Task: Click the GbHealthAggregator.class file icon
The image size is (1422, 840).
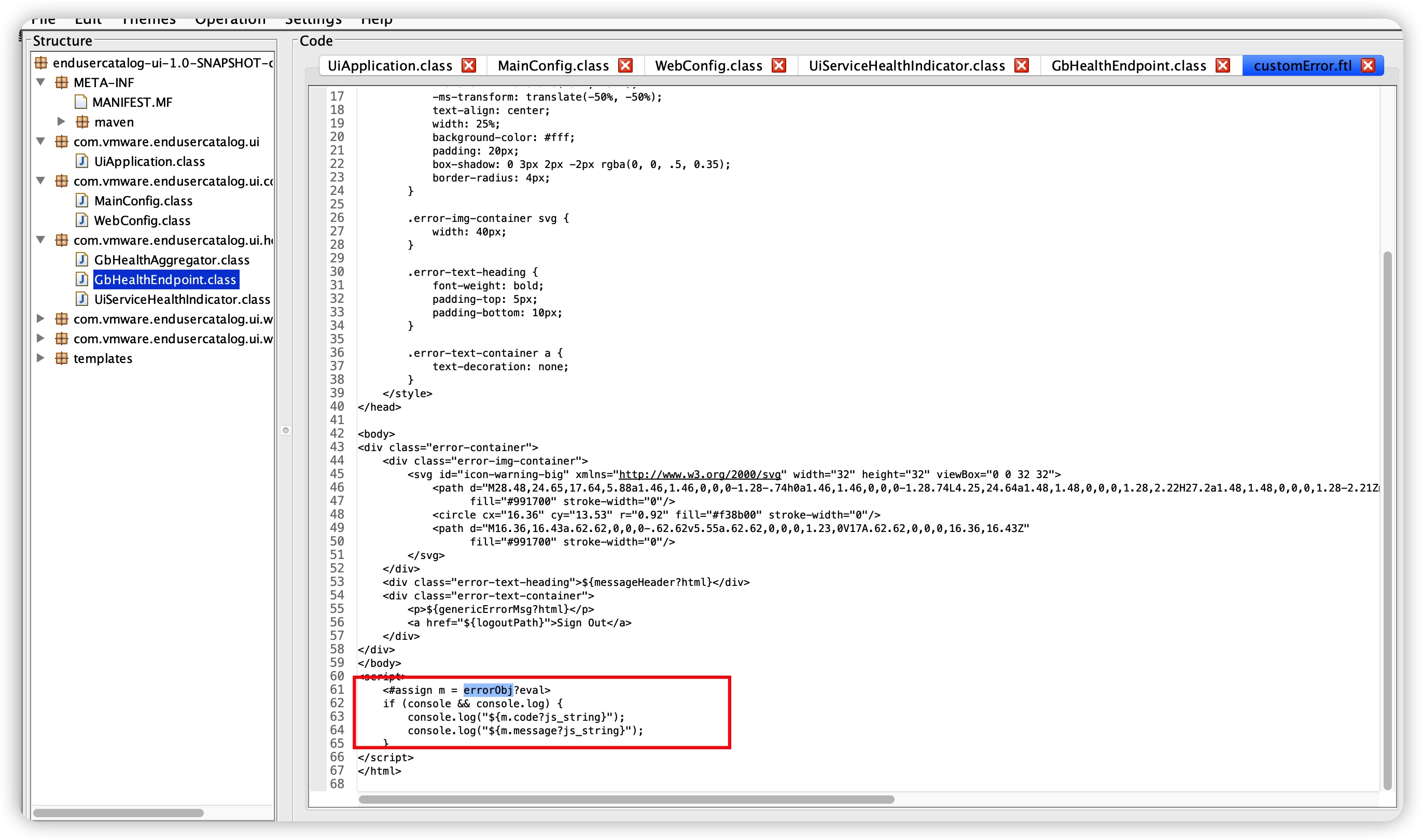Action: (82, 260)
